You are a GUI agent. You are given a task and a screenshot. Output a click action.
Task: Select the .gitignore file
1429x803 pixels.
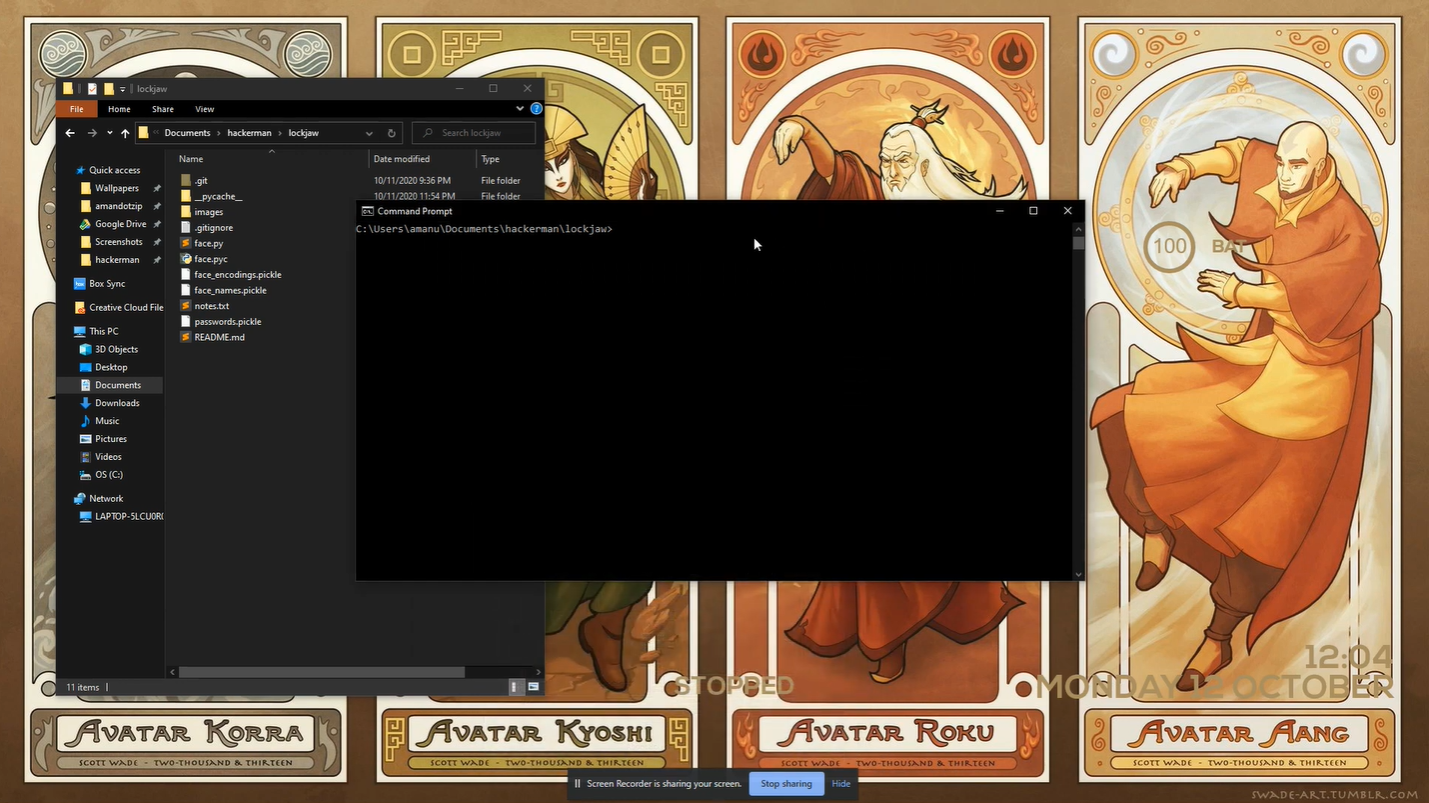pyautogui.click(x=213, y=228)
